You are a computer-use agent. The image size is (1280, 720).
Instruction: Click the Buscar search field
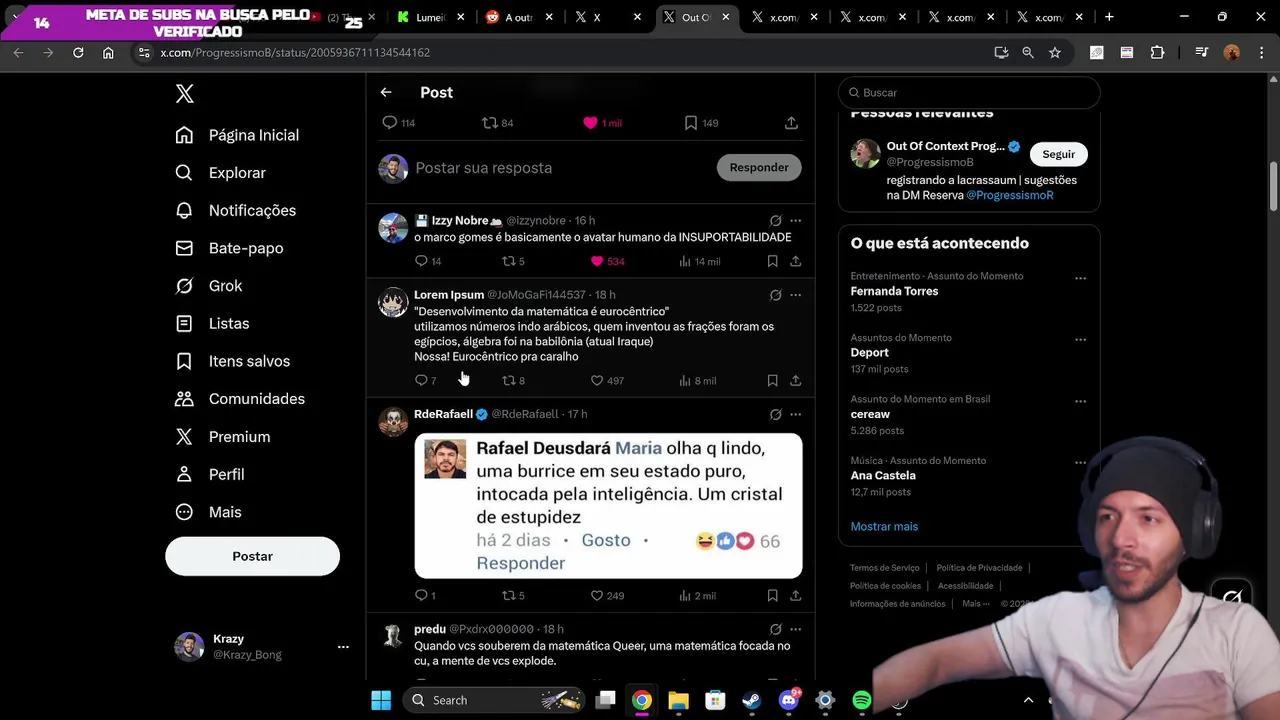(969, 92)
